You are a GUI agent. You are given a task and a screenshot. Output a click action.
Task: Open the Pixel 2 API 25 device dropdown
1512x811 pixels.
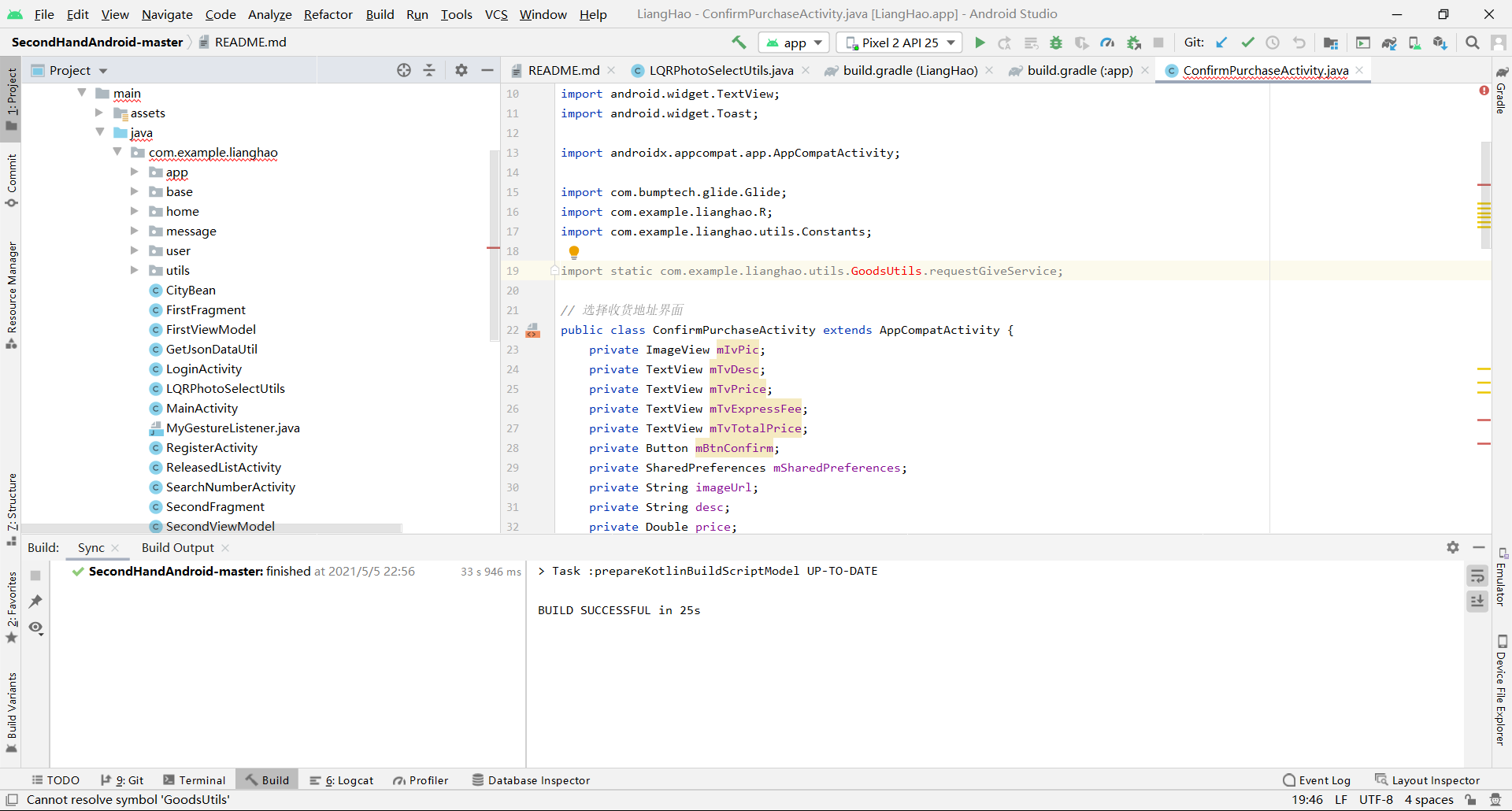point(899,43)
